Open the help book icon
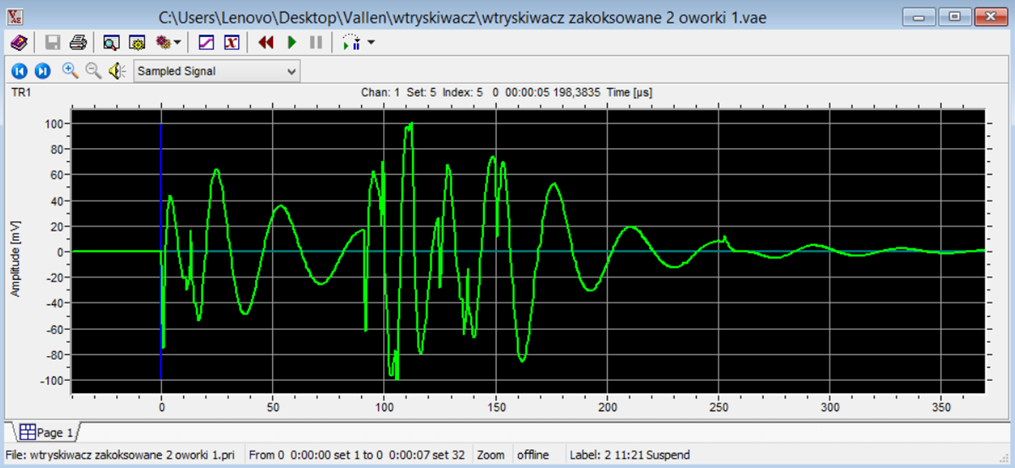1015x468 pixels. [19, 43]
